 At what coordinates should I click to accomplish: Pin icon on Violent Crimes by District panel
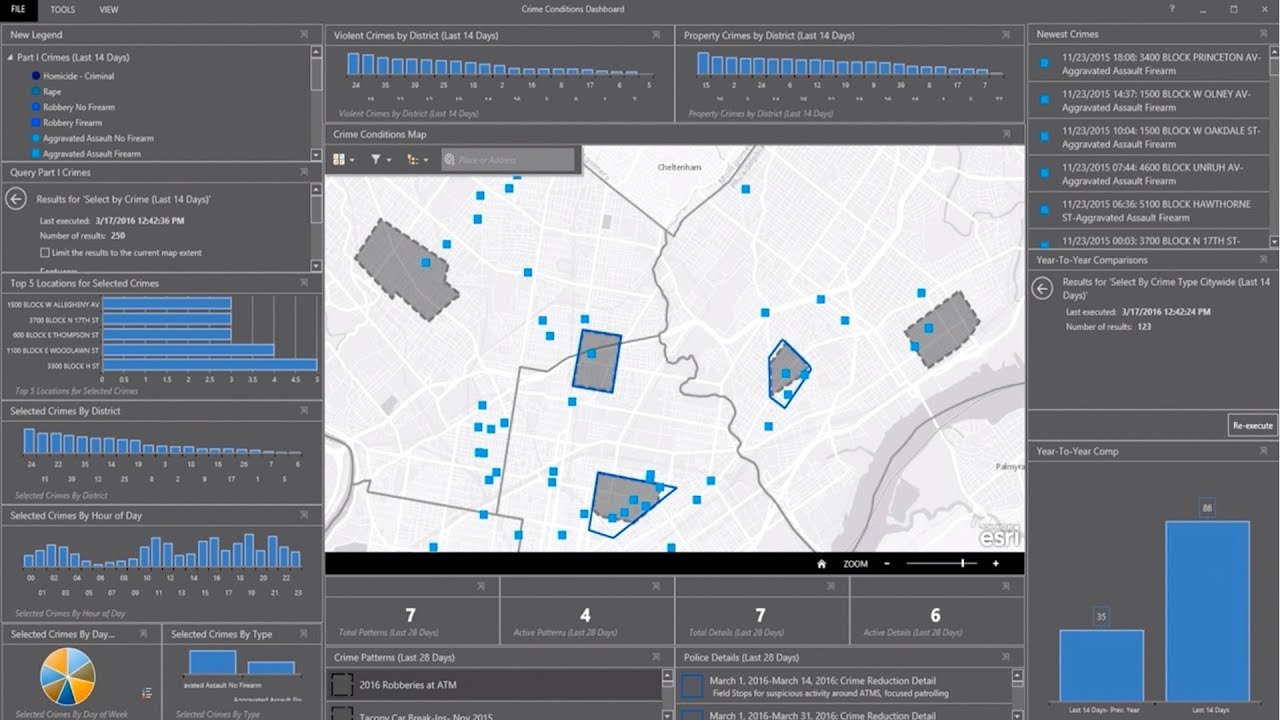[655, 35]
